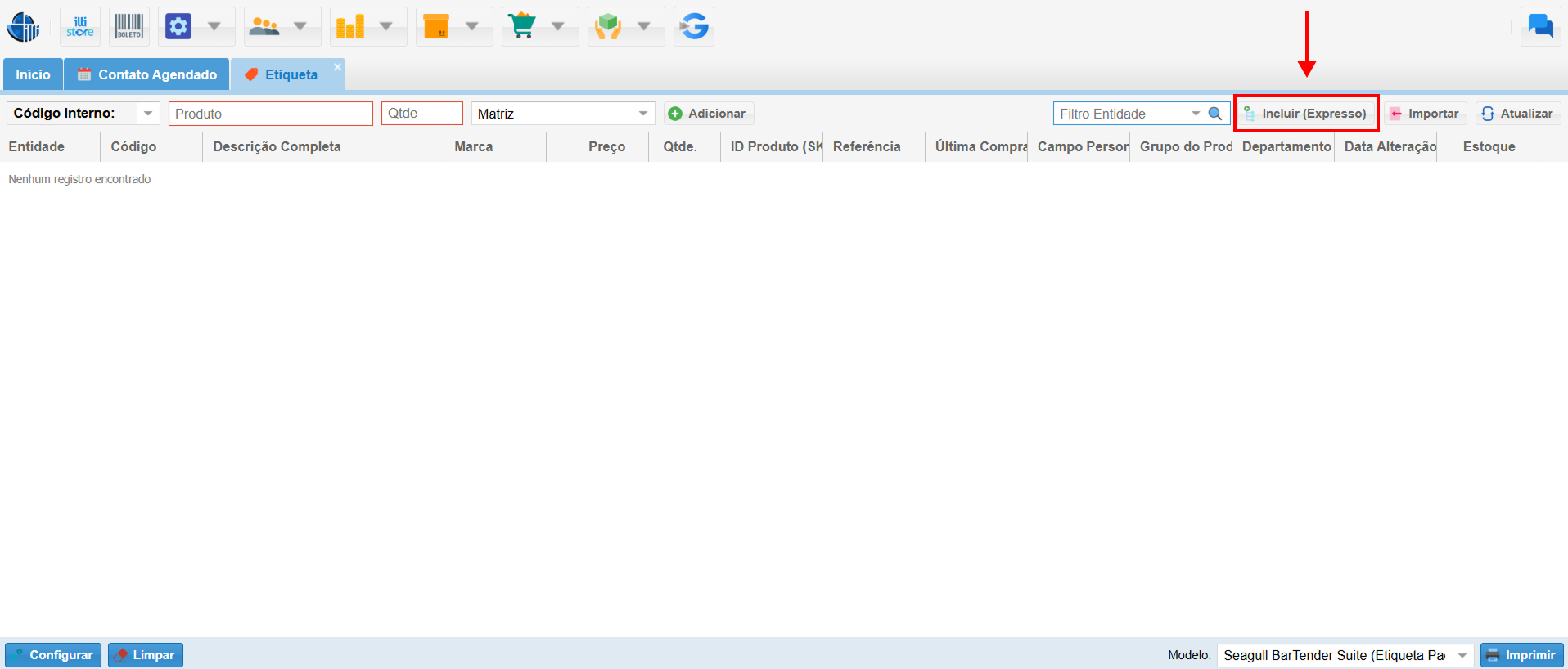Click the Produto input field

tap(270, 114)
